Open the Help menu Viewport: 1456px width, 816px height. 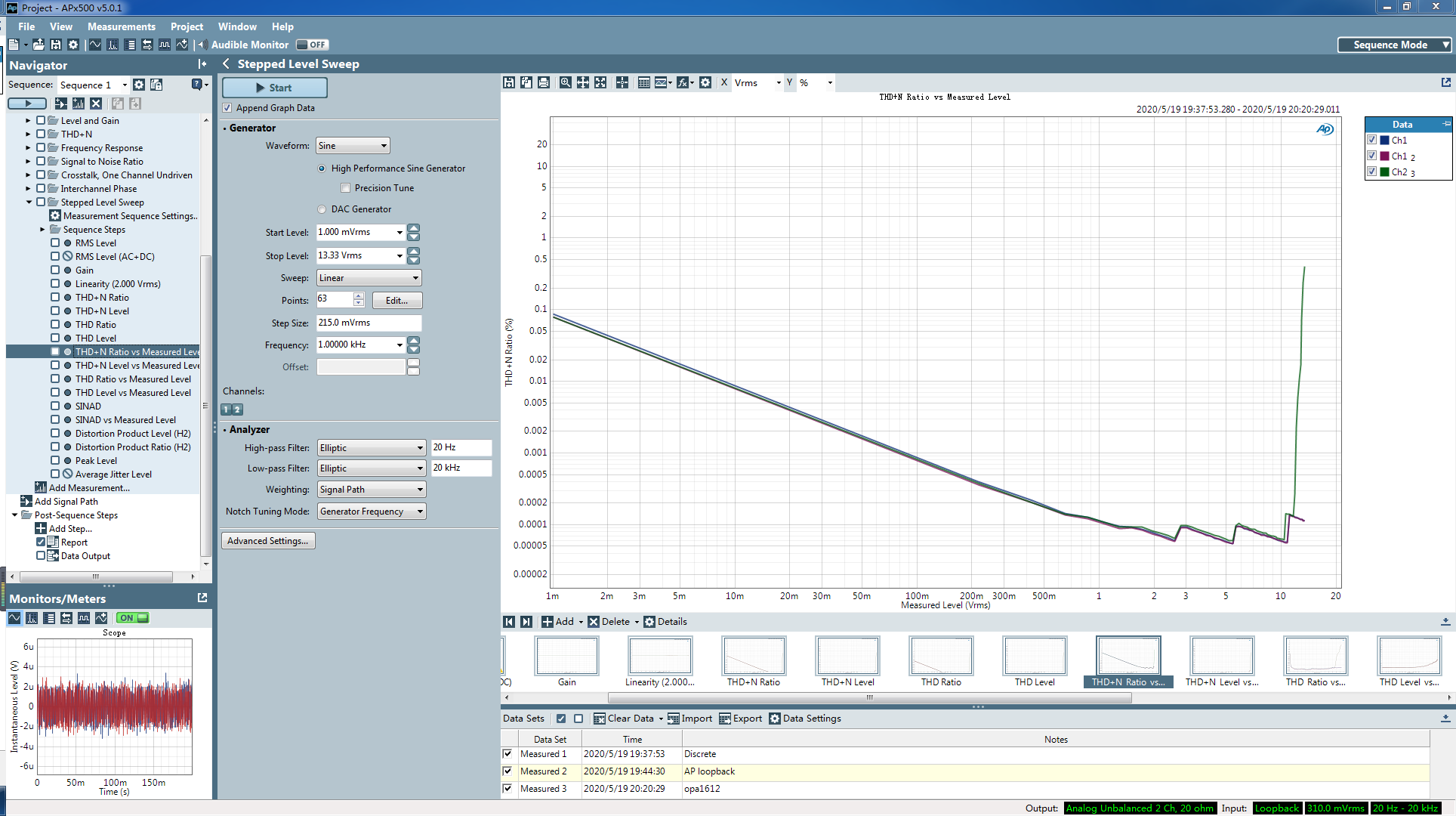[282, 26]
